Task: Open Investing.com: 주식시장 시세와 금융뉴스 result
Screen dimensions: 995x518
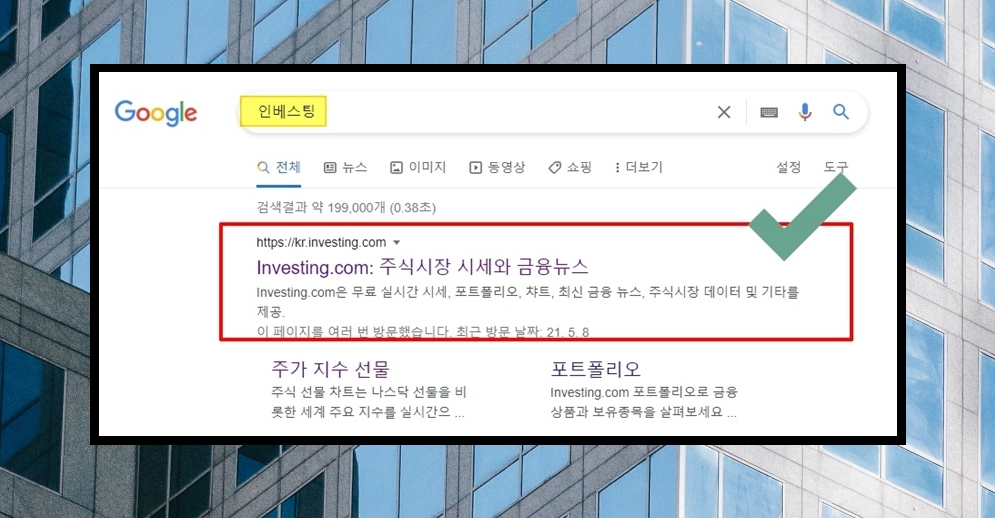Action: 422,267
